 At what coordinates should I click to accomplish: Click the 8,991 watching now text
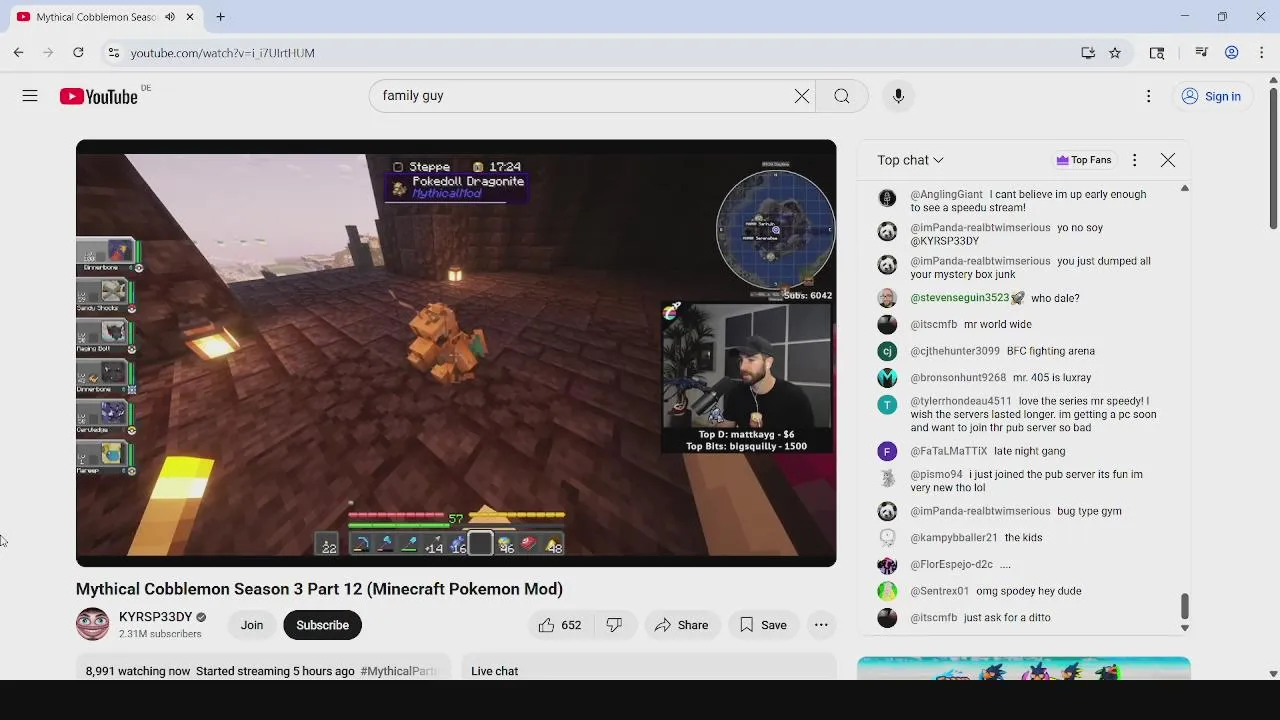coord(138,671)
